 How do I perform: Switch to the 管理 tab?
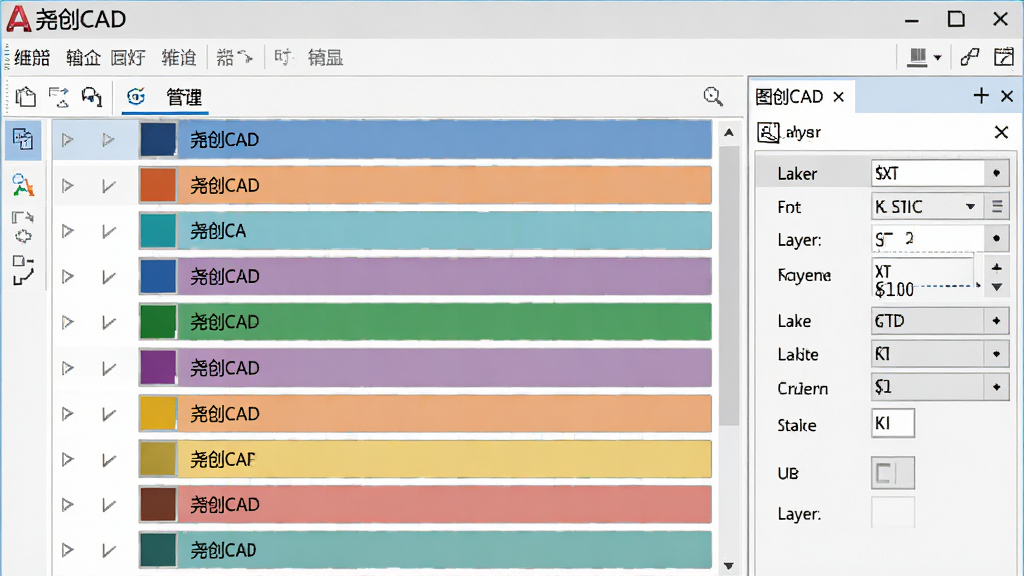184,97
